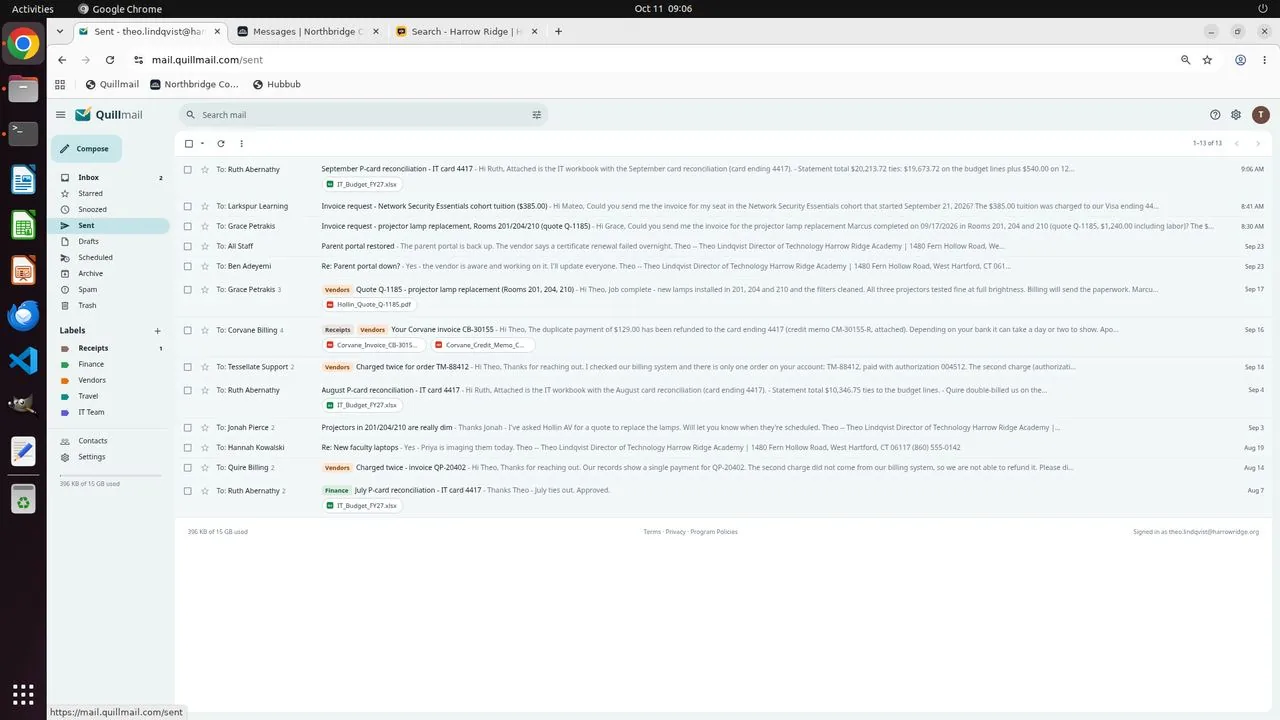Screen dimensions: 1280x720
Task: Open Hollin_Quote_Q-1185.pdf attachment
Action: 368,304
